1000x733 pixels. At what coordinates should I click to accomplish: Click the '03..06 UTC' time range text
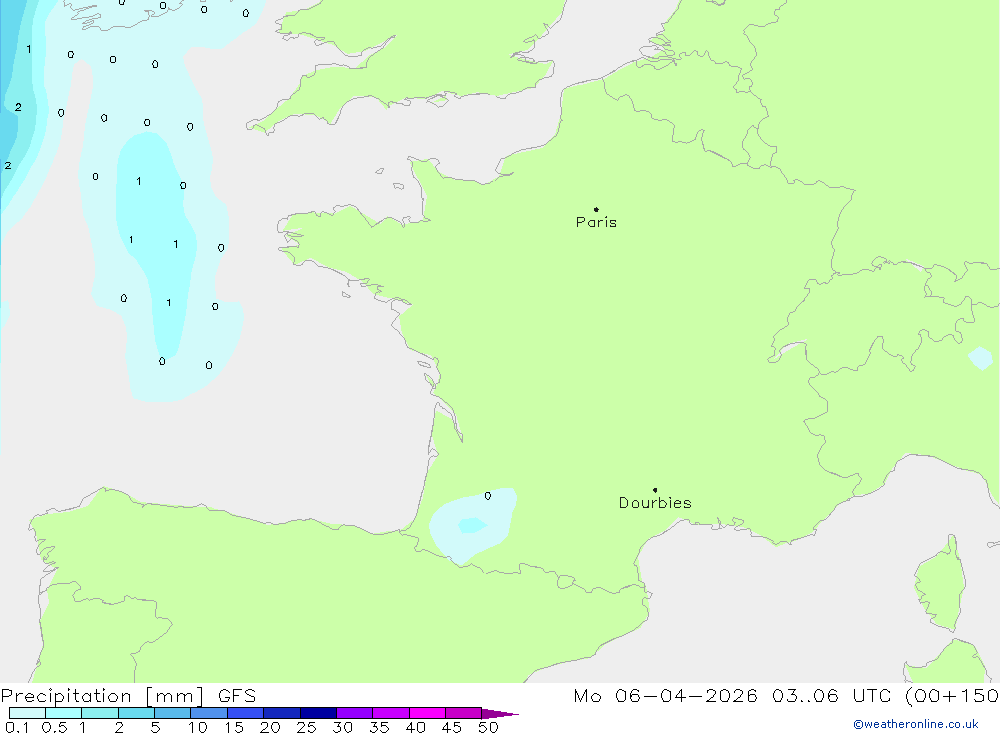coord(831,696)
